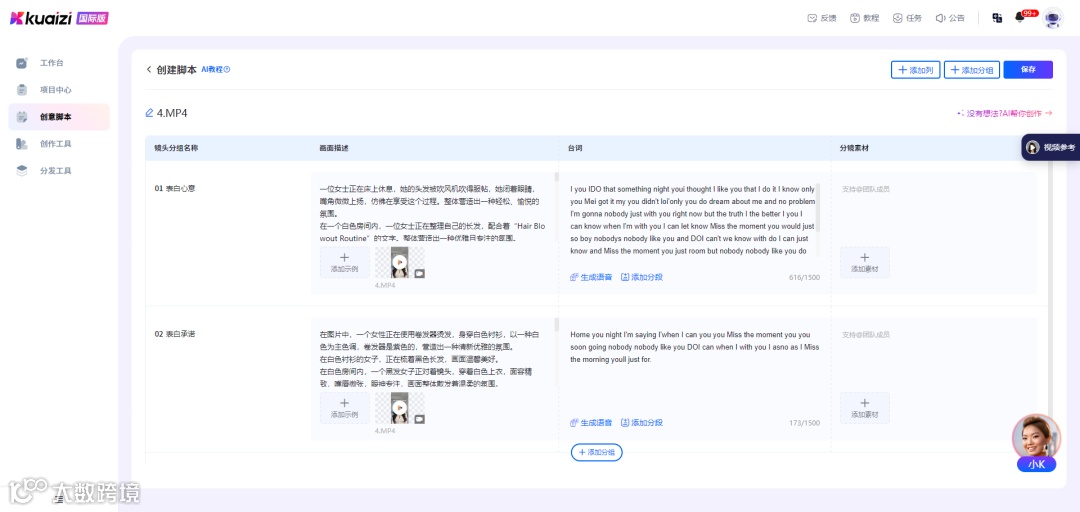Open the user avatar menu
The height and width of the screenshot is (512, 1080).
click(1052, 19)
